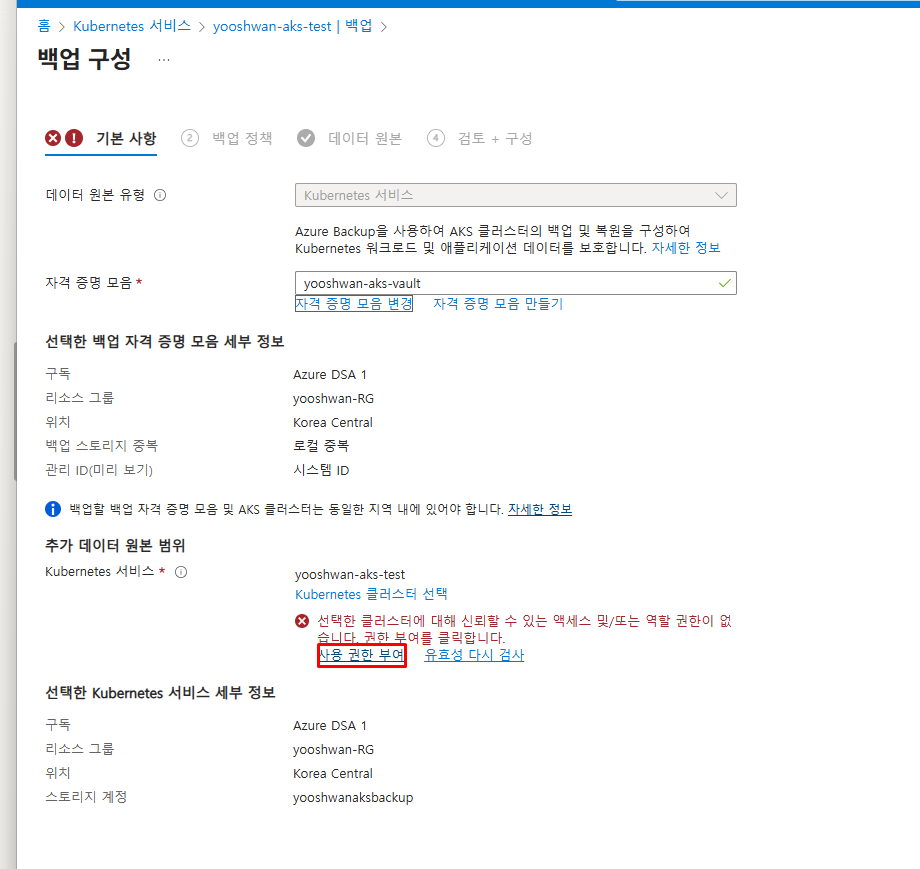The image size is (920, 869).
Task: Open 자세한 정보 link in region notice
Action: [540, 509]
